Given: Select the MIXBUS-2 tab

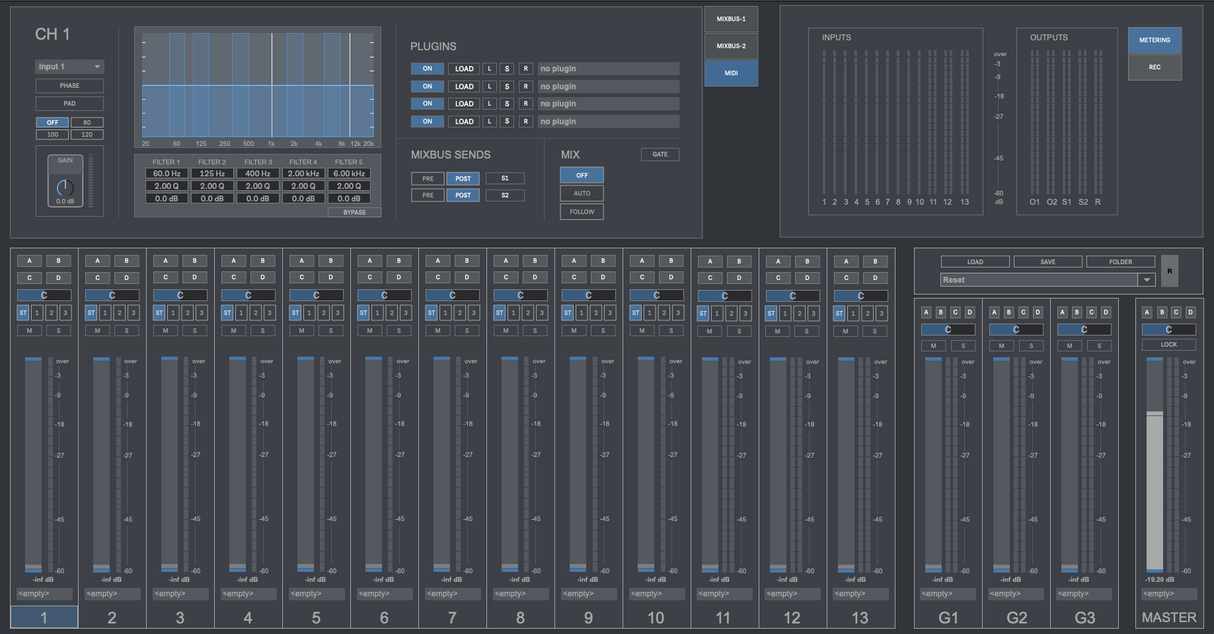Looking at the screenshot, I should [x=731, y=46].
